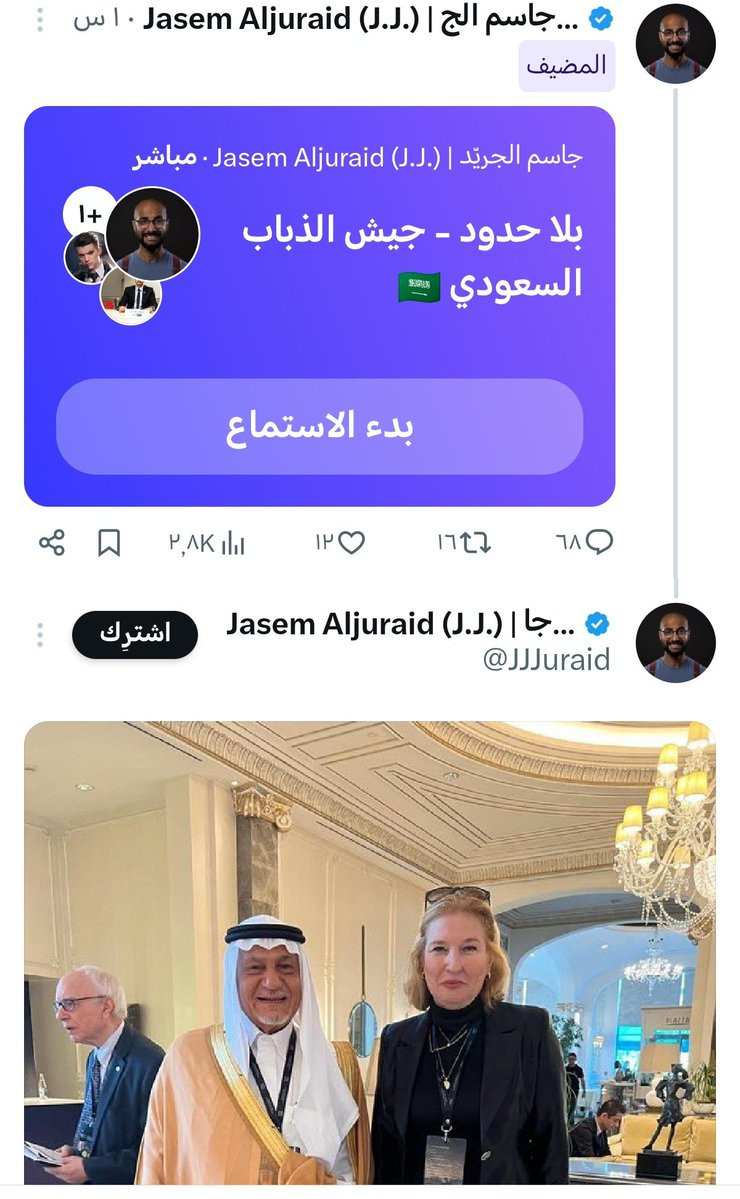Open the second post's three-dot menu
The width and height of the screenshot is (740, 1199).
40,634
